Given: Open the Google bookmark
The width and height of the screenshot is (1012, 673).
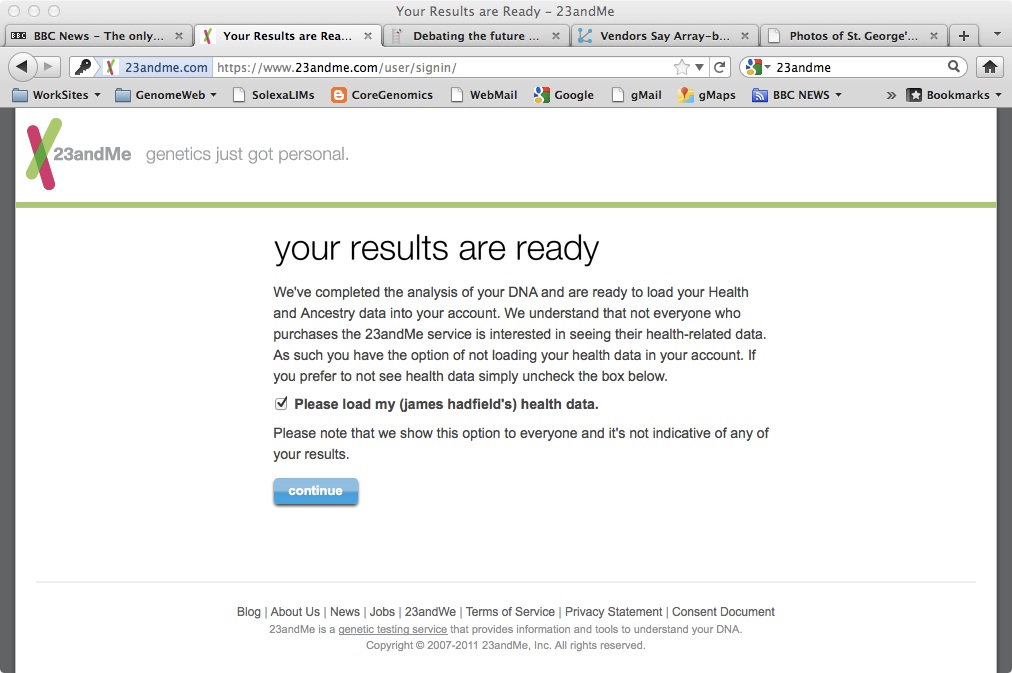Looking at the screenshot, I should [x=563, y=95].
